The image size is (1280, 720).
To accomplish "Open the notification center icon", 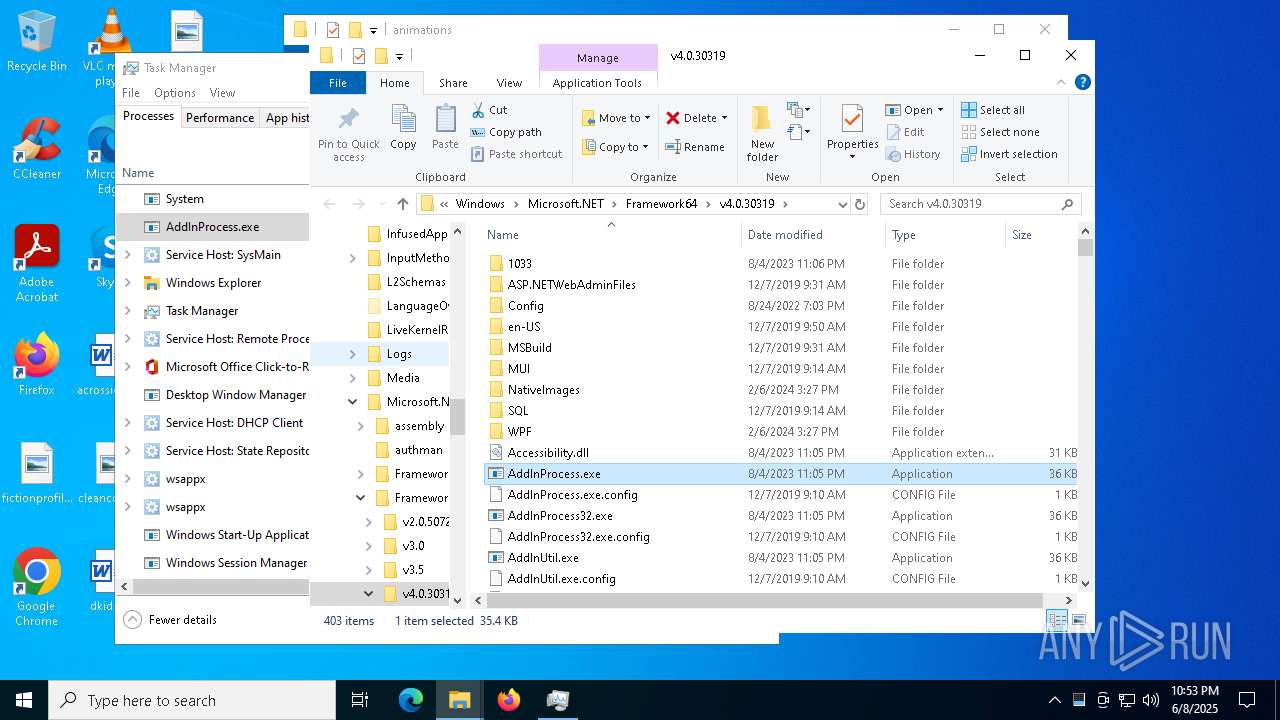I will 1247,700.
